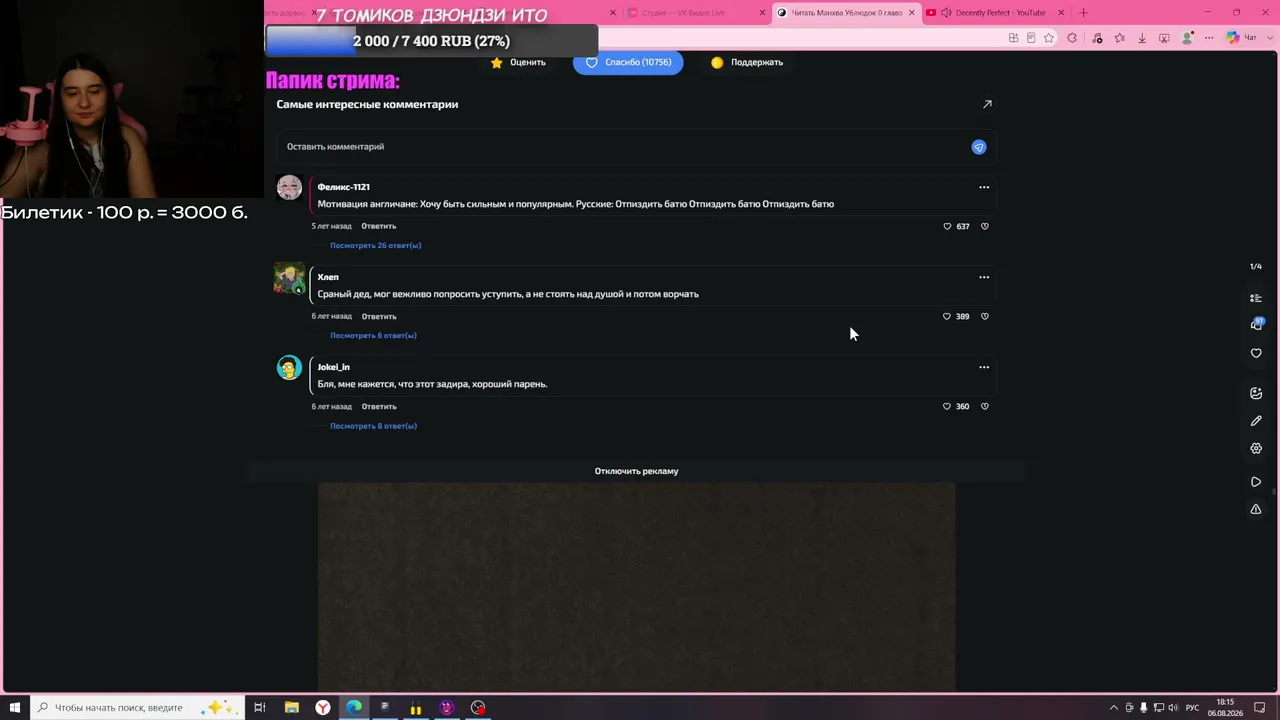Open Феликс-1121's avatar
This screenshot has height=720, width=1280.
[x=289, y=188]
